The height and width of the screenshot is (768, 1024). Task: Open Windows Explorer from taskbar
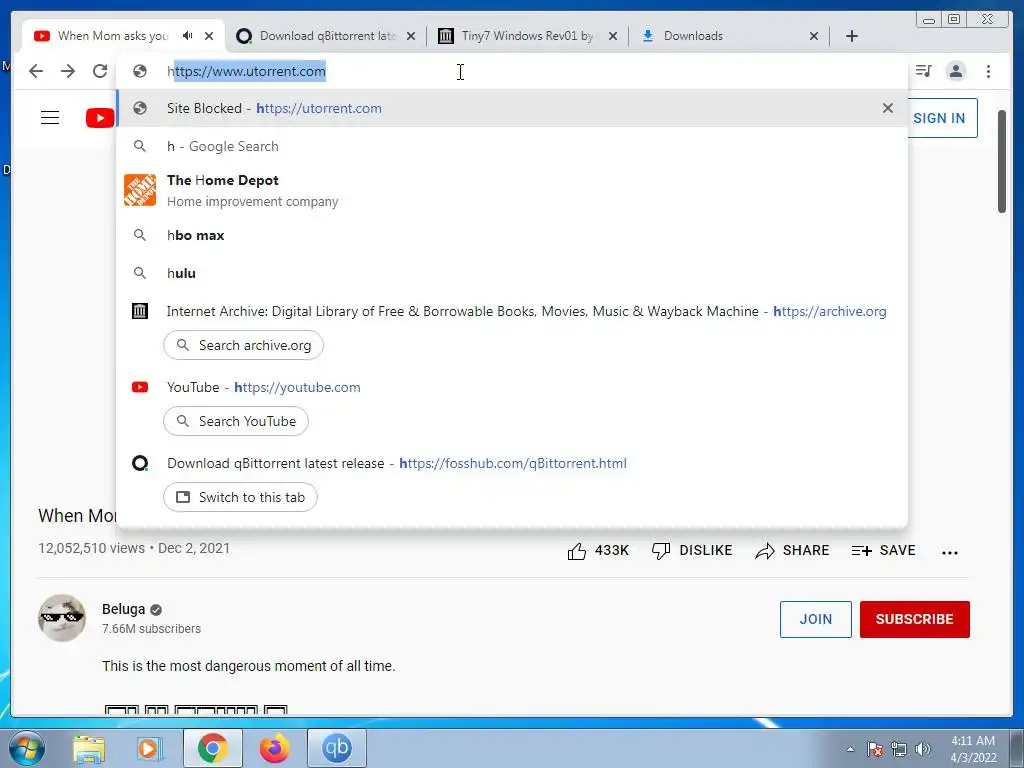tap(89, 748)
